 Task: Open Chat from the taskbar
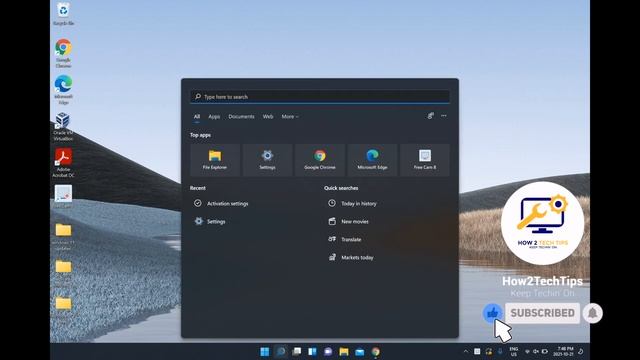(328, 351)
